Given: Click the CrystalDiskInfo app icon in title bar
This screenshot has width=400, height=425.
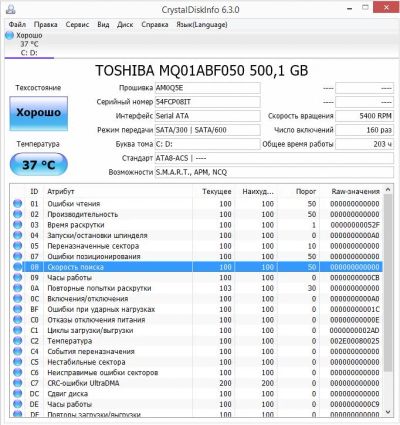Looking at the screenshot, I should [11, 9].
